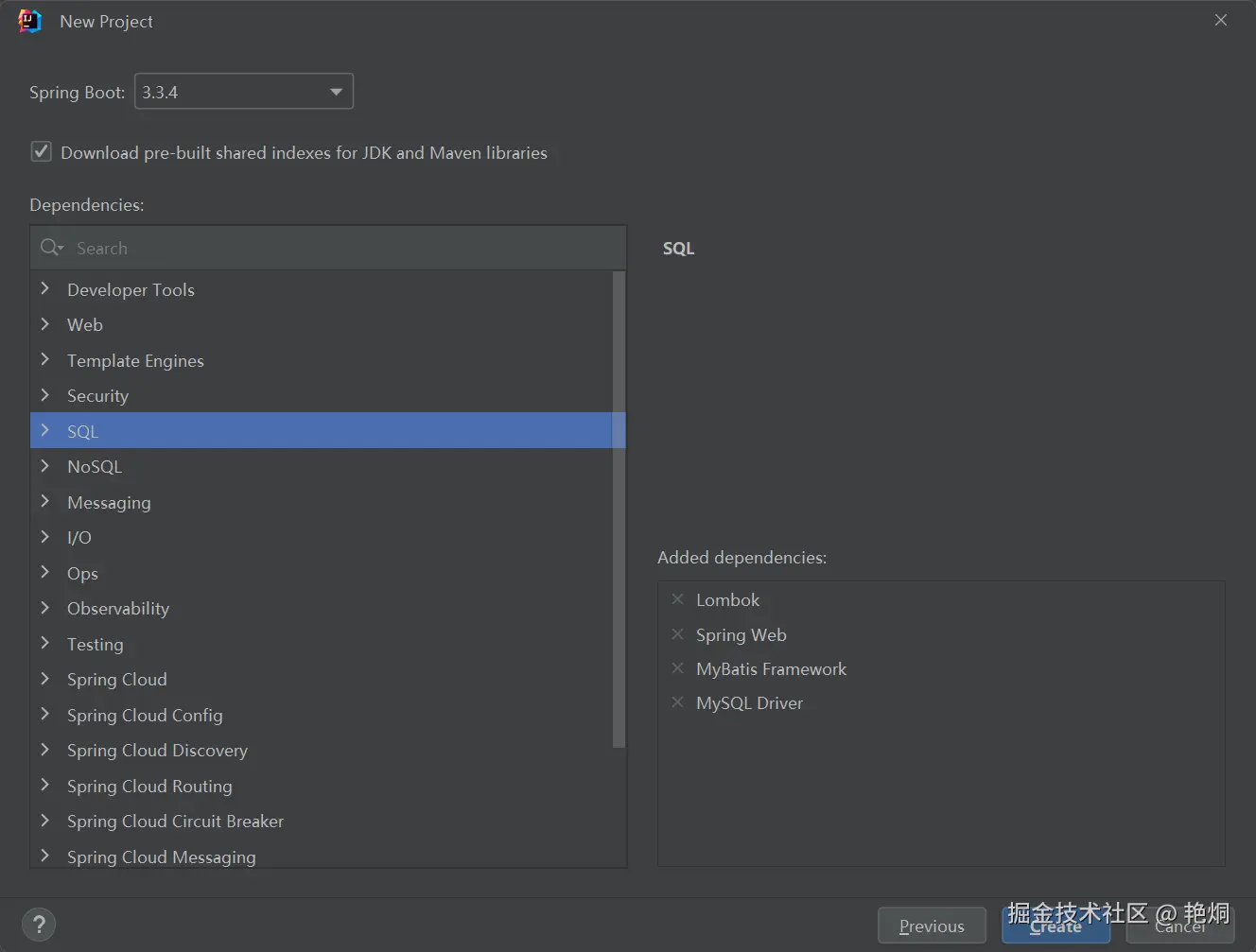The width and height of the screenshot is (1256, 952).
Task: Click the Create button
Action: tap(1055, 926)
